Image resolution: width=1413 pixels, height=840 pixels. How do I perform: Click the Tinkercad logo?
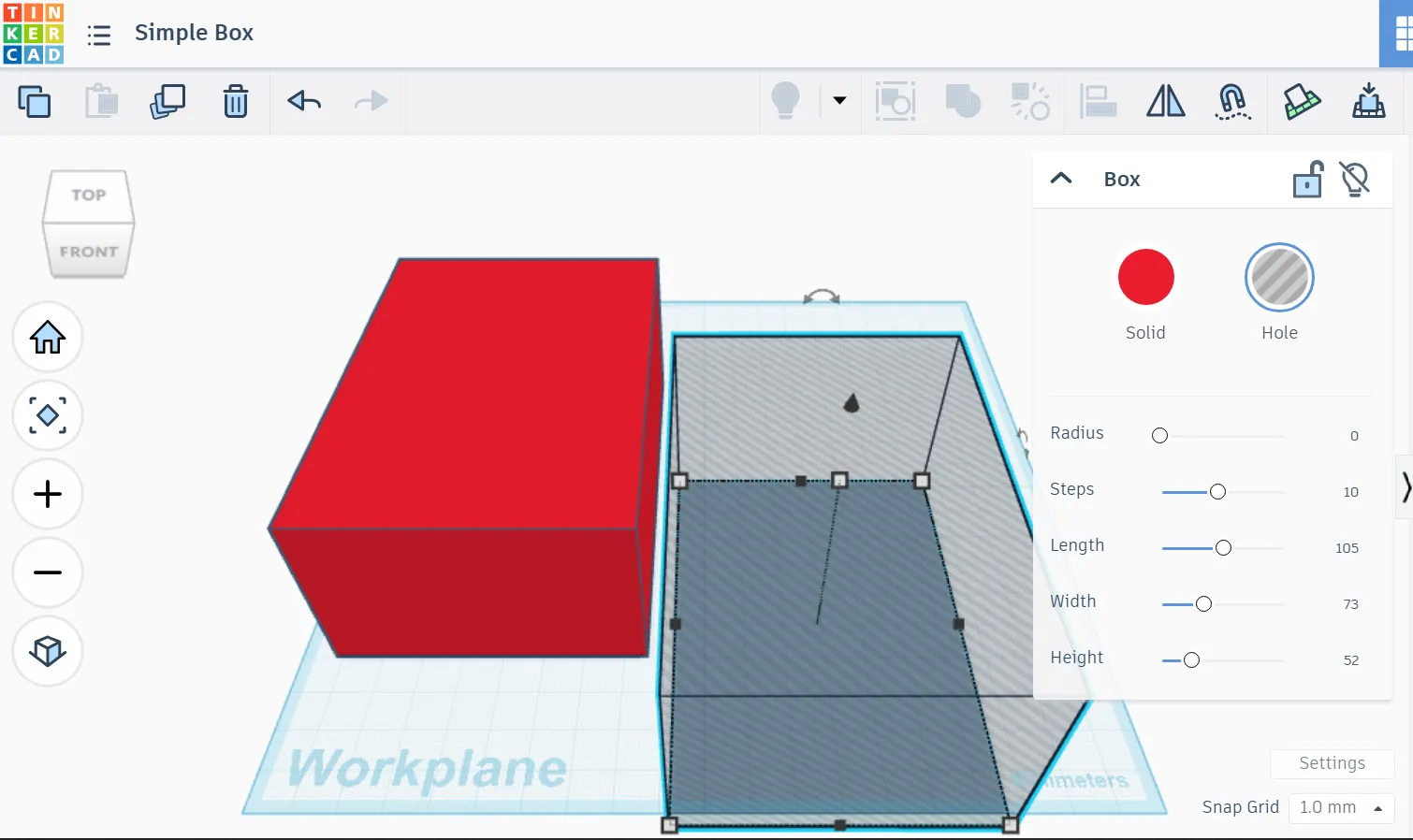pyautogui.click(x=33, y=33)
